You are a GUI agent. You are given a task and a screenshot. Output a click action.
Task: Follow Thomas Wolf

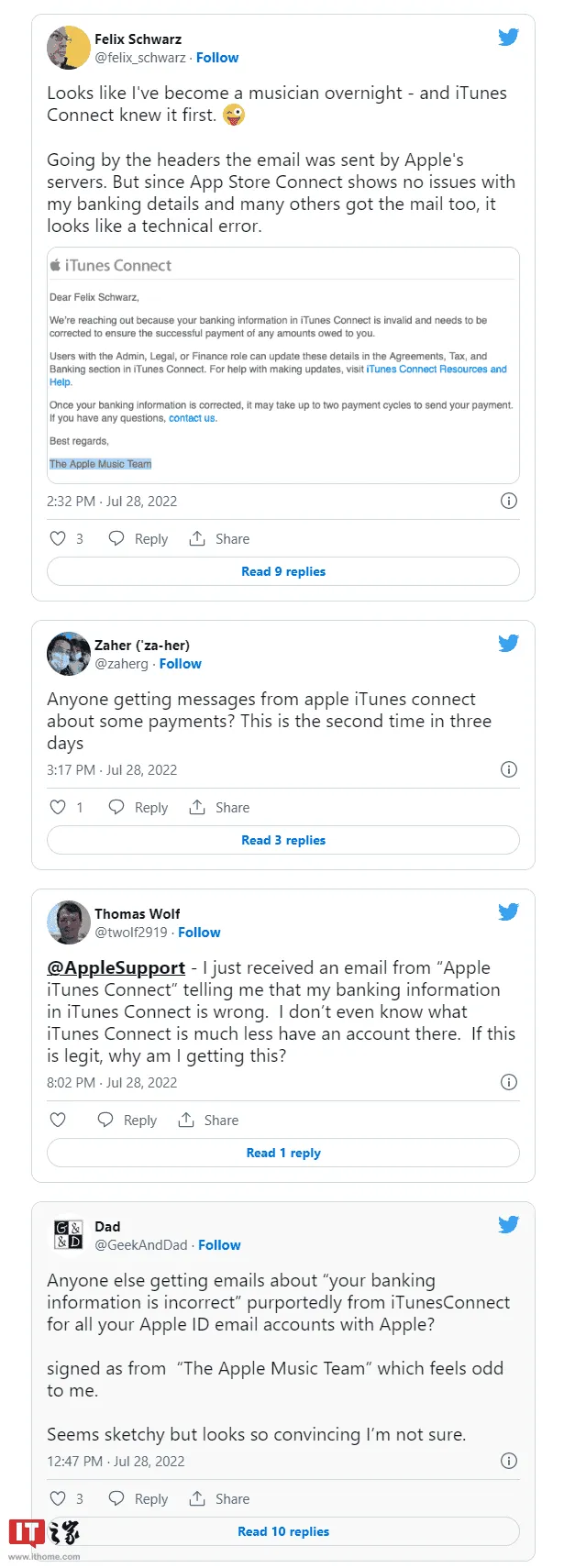tap(199, 933)
